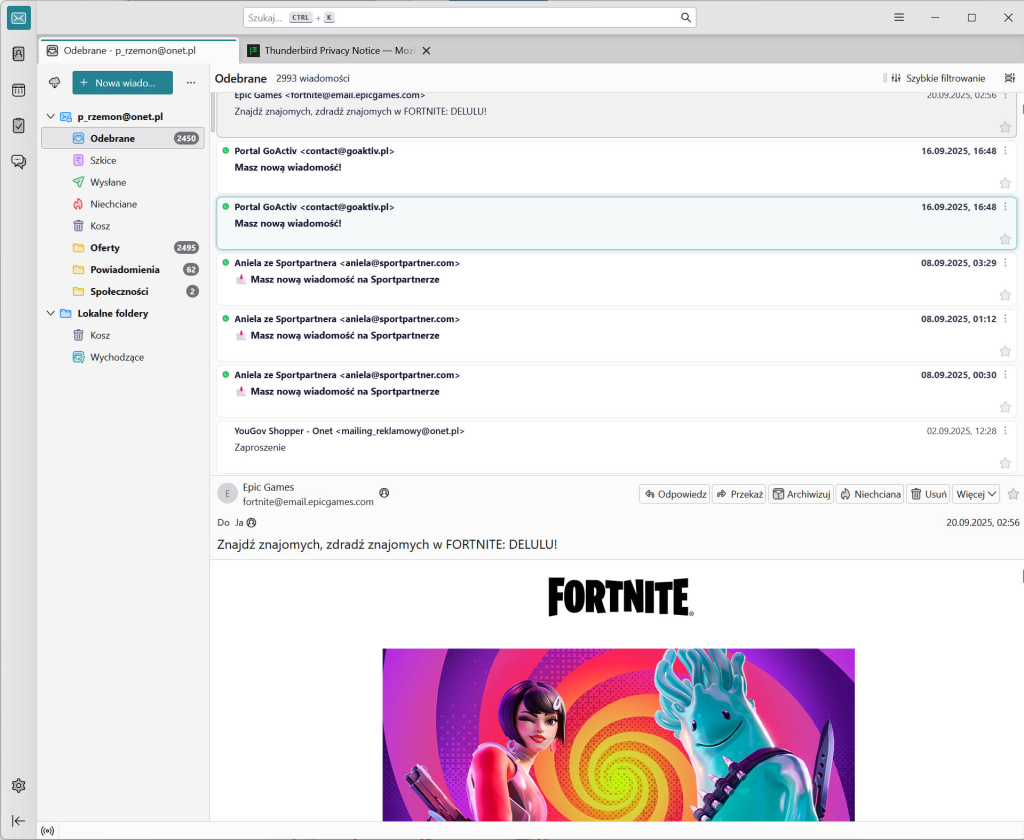Click the Nowa wiadomość button
1024x840 pixels.
(122, 82)
